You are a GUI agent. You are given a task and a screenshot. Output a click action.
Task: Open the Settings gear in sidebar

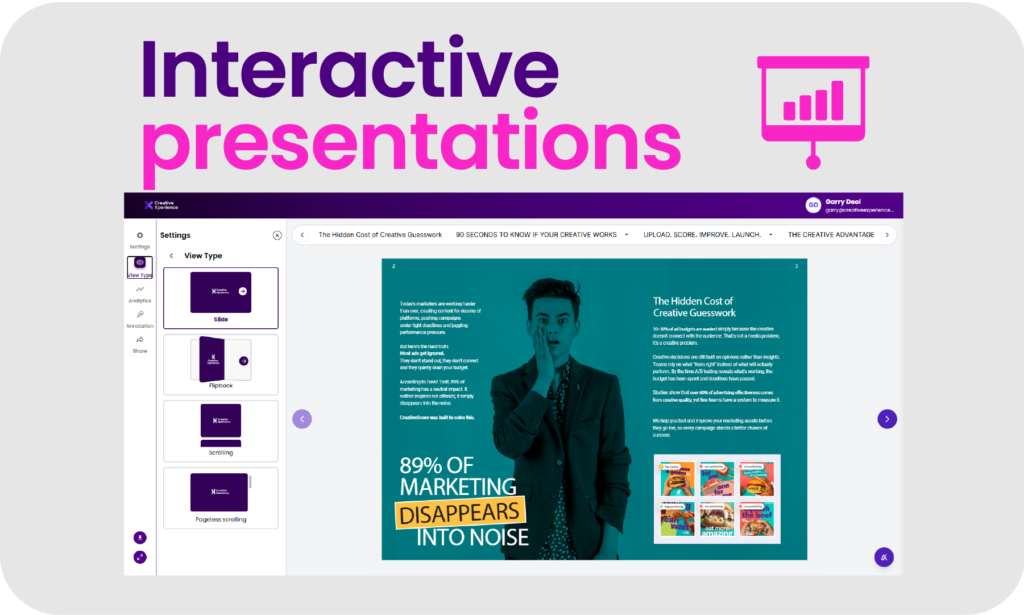(x=140, y=236)
